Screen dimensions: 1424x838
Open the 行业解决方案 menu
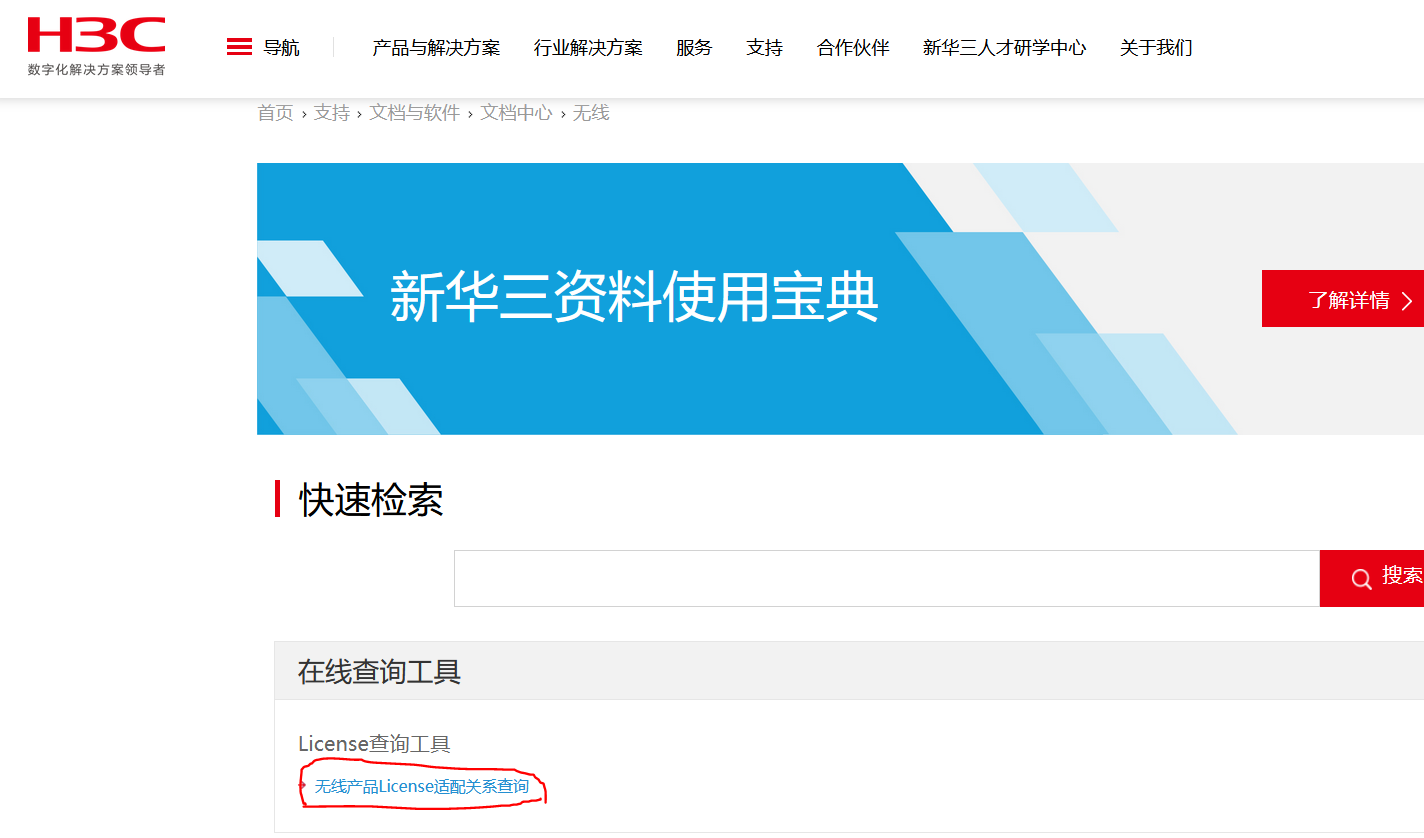(x=588, y=47)
